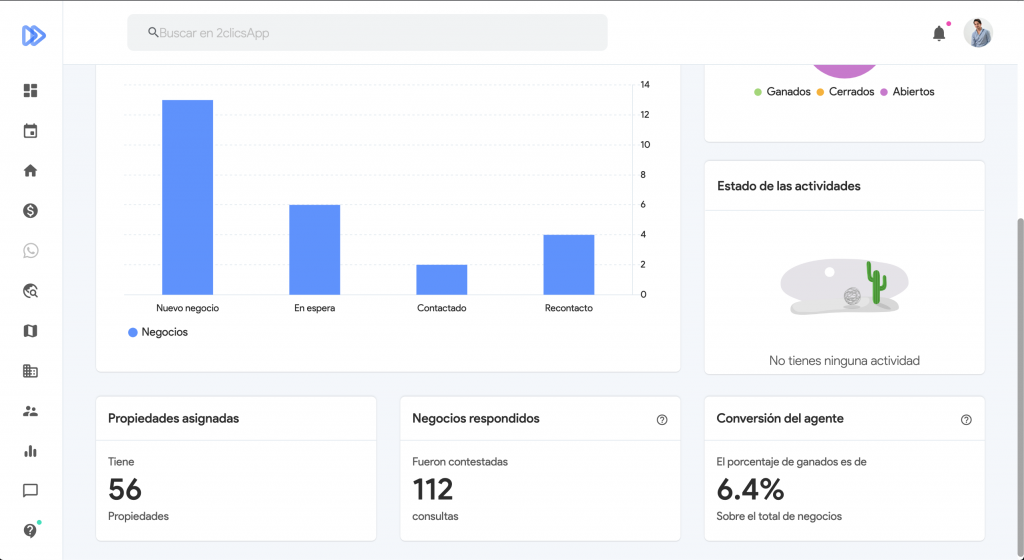This screenshot has width=1024, height=560.
Task: Click the Contactado bar in chart
Action: [x=442, y=280]
